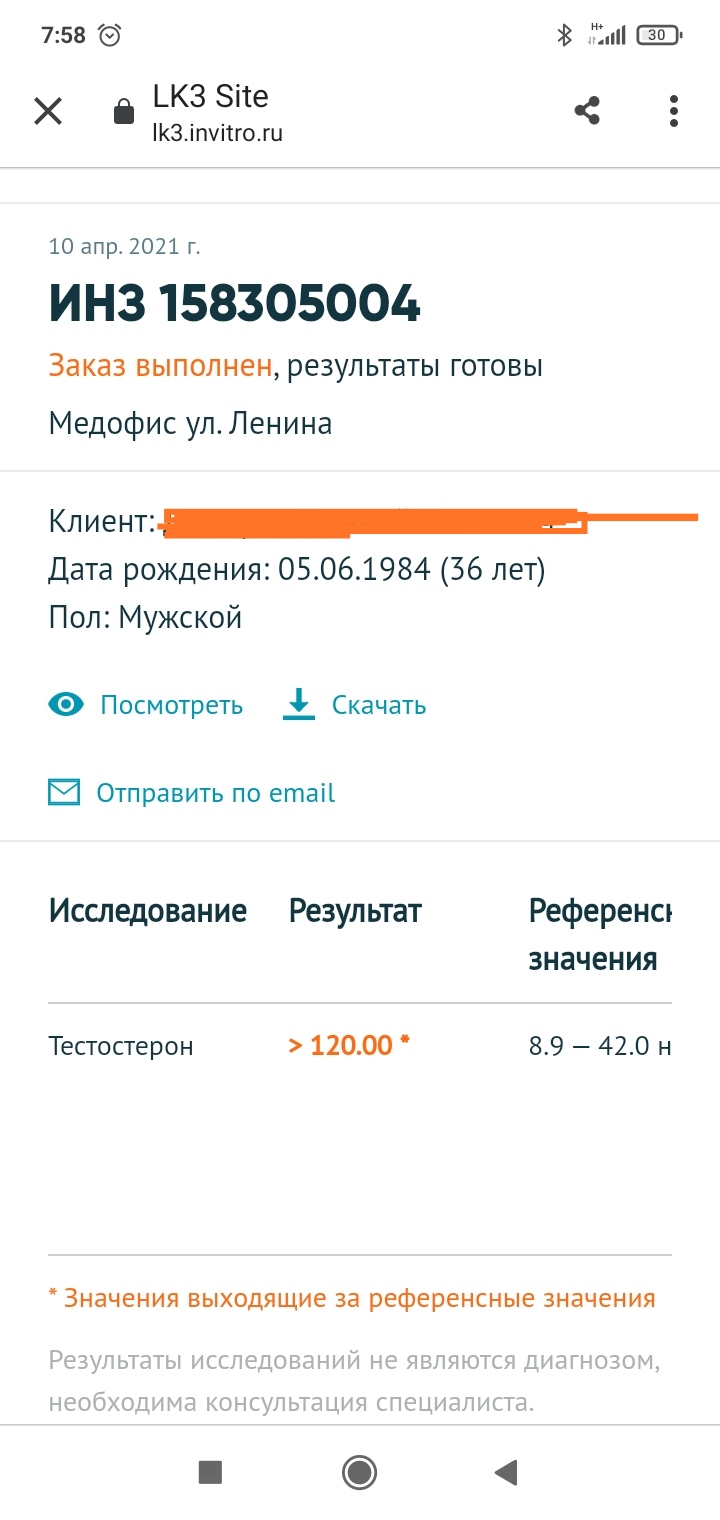Tap the download arrow icon
This screenshot has width=720, height=1520.
298,705
